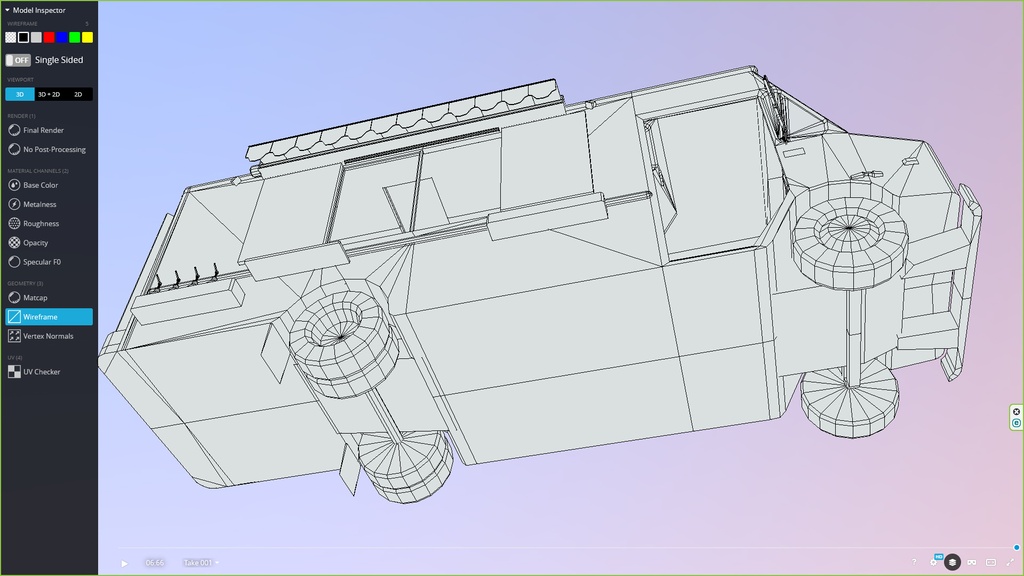The image size is (1024, 576).
Task: Enter fullscreen mode
Action: point(1010,563)
